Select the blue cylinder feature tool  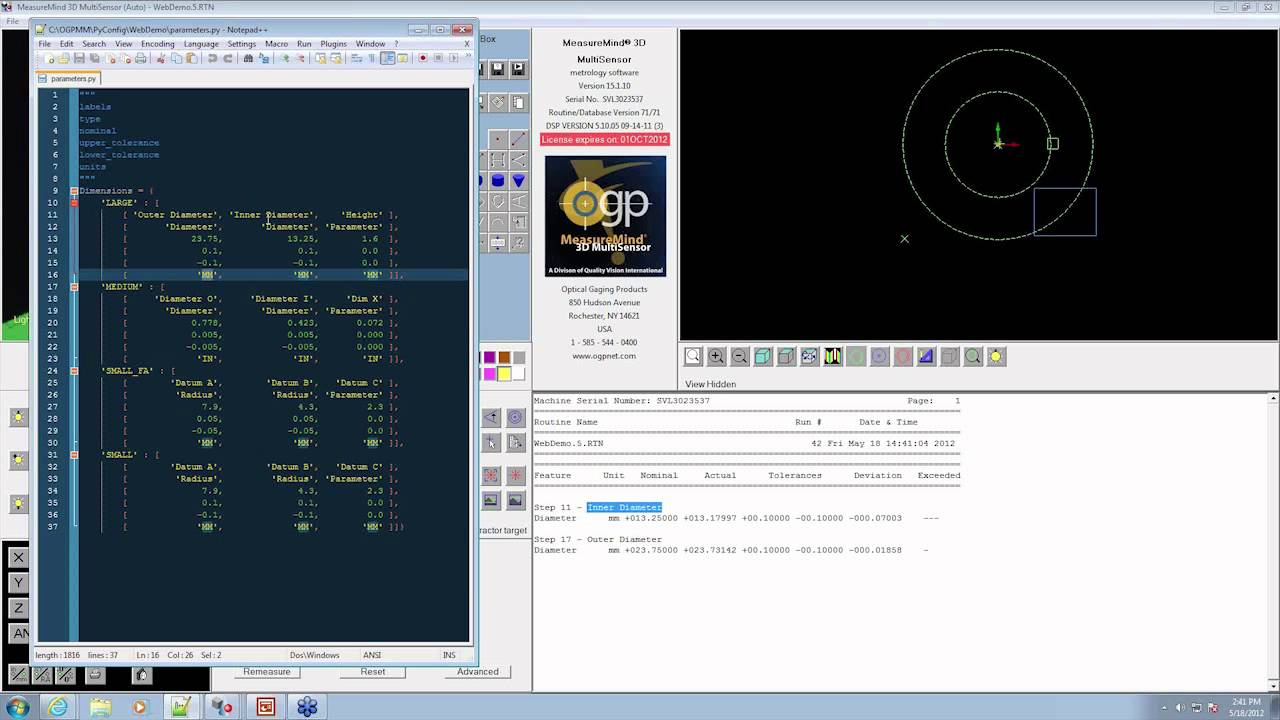click(498, 181)
